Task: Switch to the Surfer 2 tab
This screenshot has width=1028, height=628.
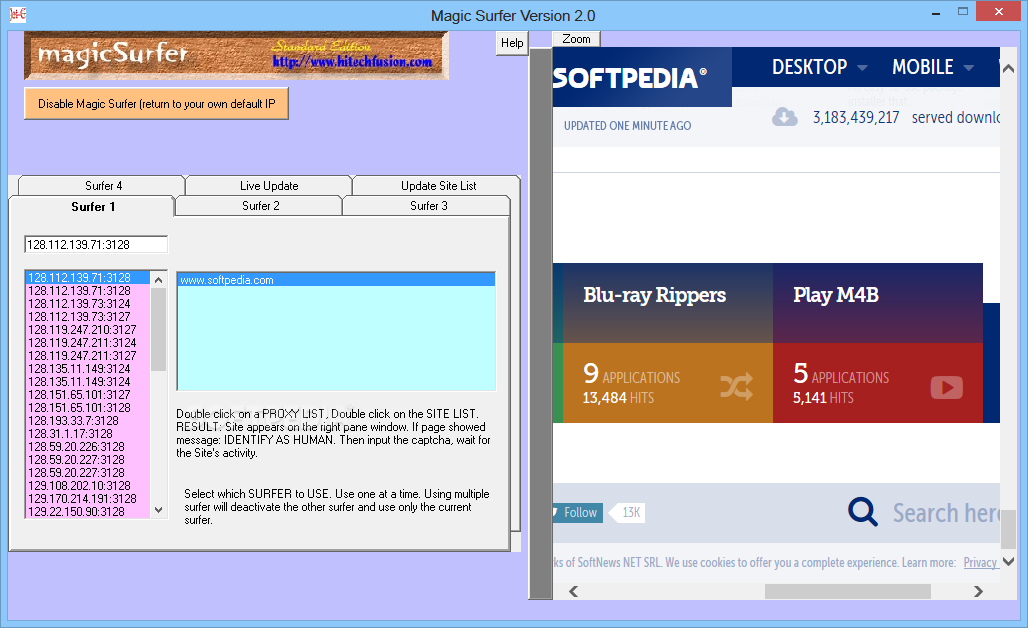Action: click(260, 206)
